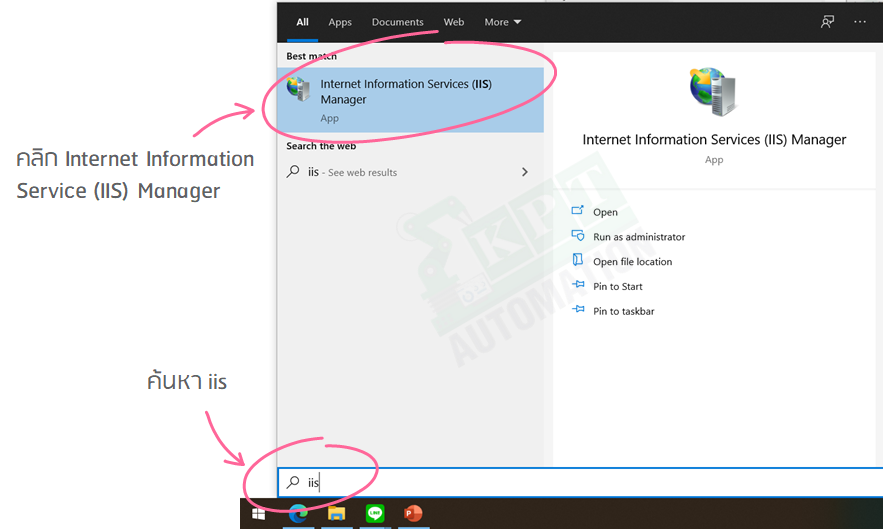Click Run as administrator
This screenshot has width=883, height=529.
pyautogui.click(x=639, y=237)
